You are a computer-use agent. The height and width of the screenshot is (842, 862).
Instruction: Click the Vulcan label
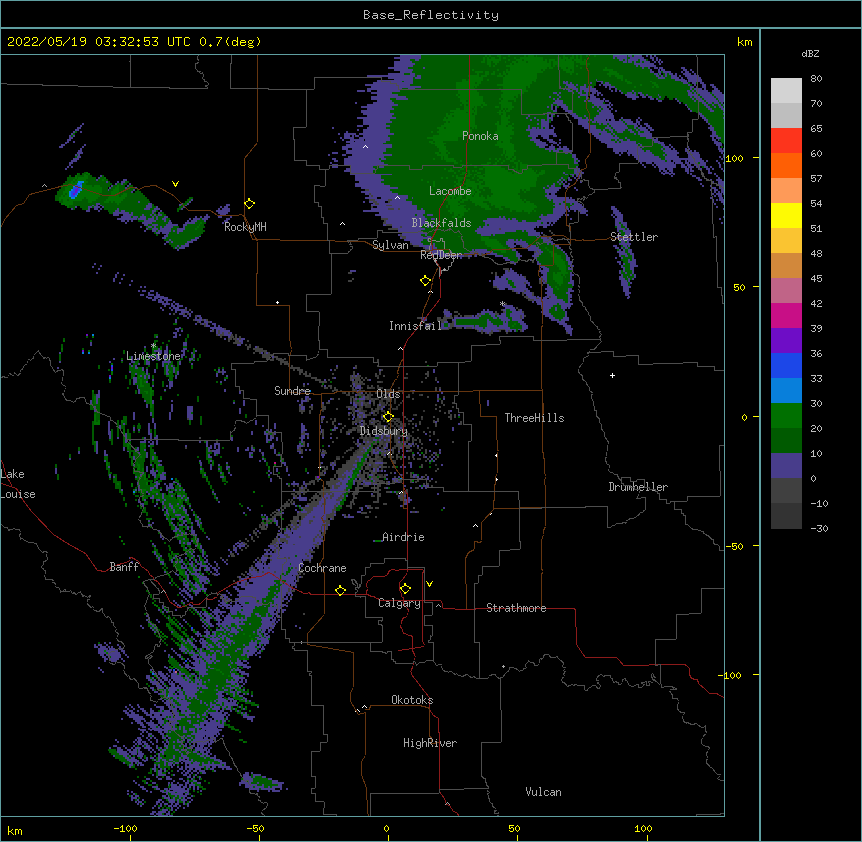pyautogui.click(x=543, y=792)
